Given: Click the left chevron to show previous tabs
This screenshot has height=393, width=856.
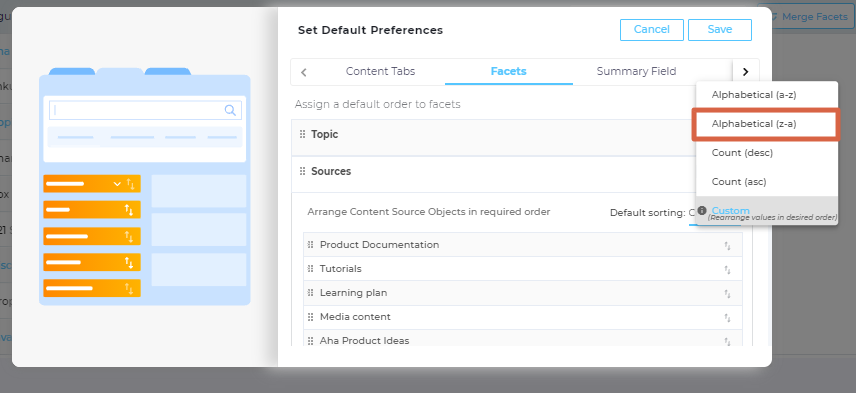Looking at the screenshot, I should (x=304, y=72).
